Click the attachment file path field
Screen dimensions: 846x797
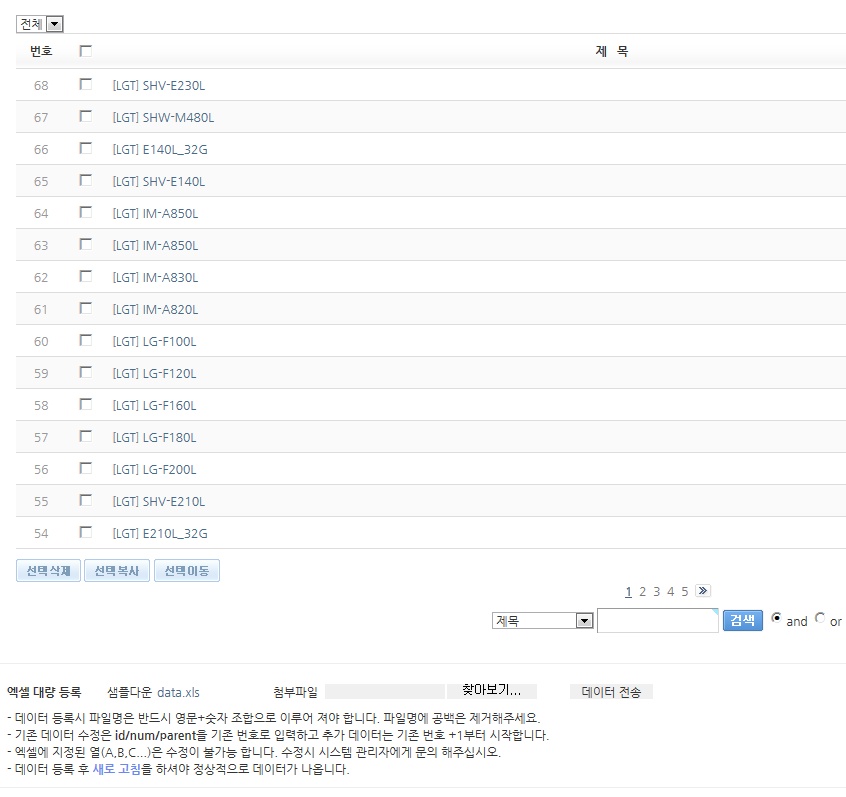[385, 691]
